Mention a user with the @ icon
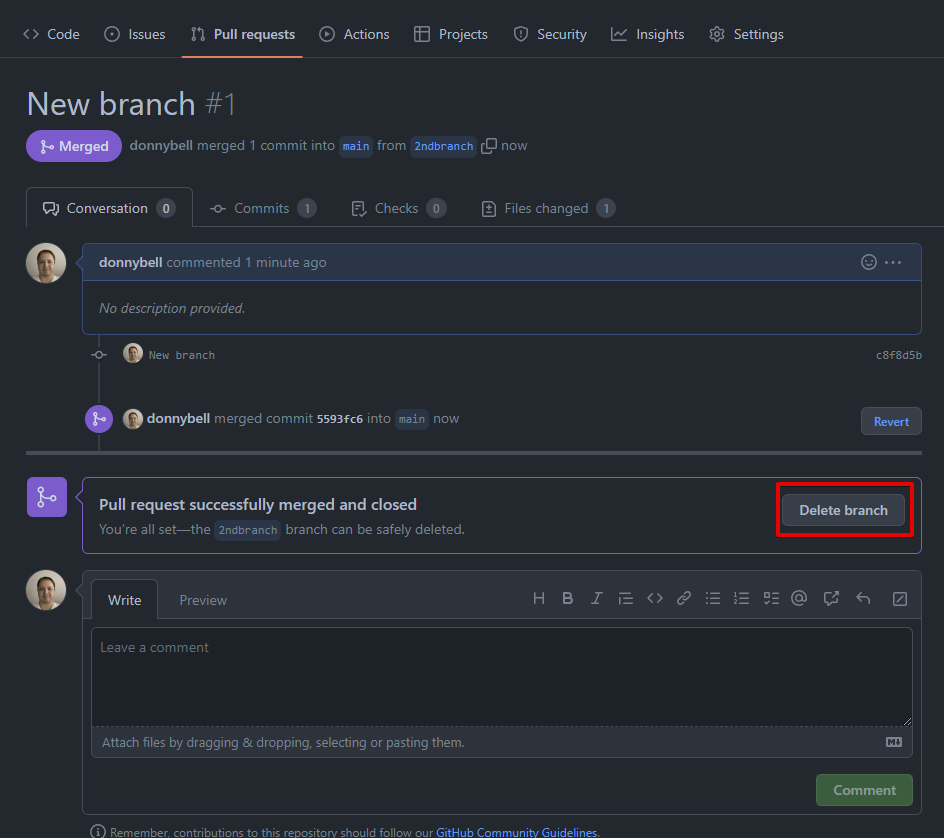Viewport: 944px width, 838px height. click(x=799, y=597)
